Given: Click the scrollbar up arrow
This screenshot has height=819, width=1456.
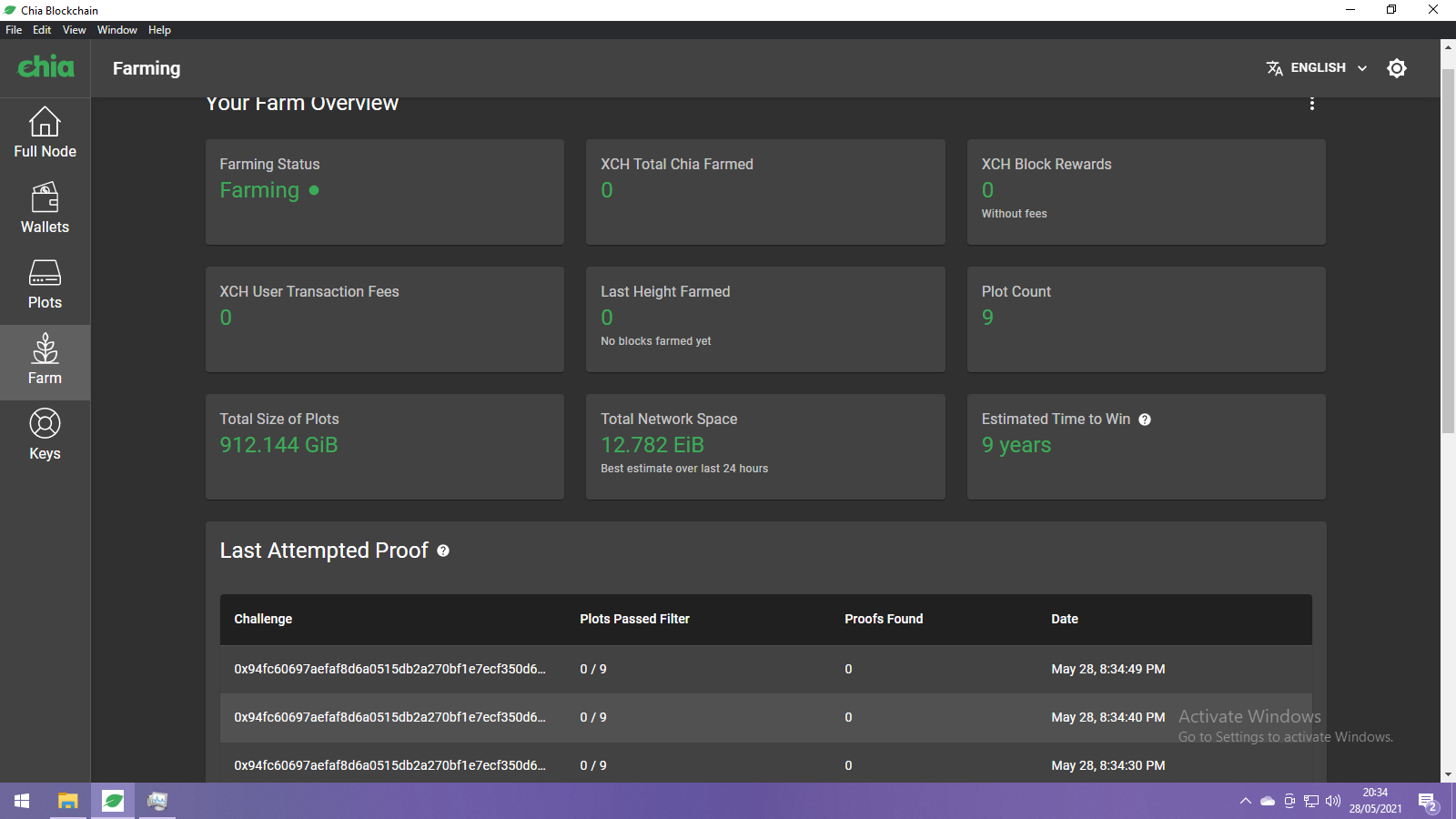Looking at the screenshot, I should [x=1448, y=46].
